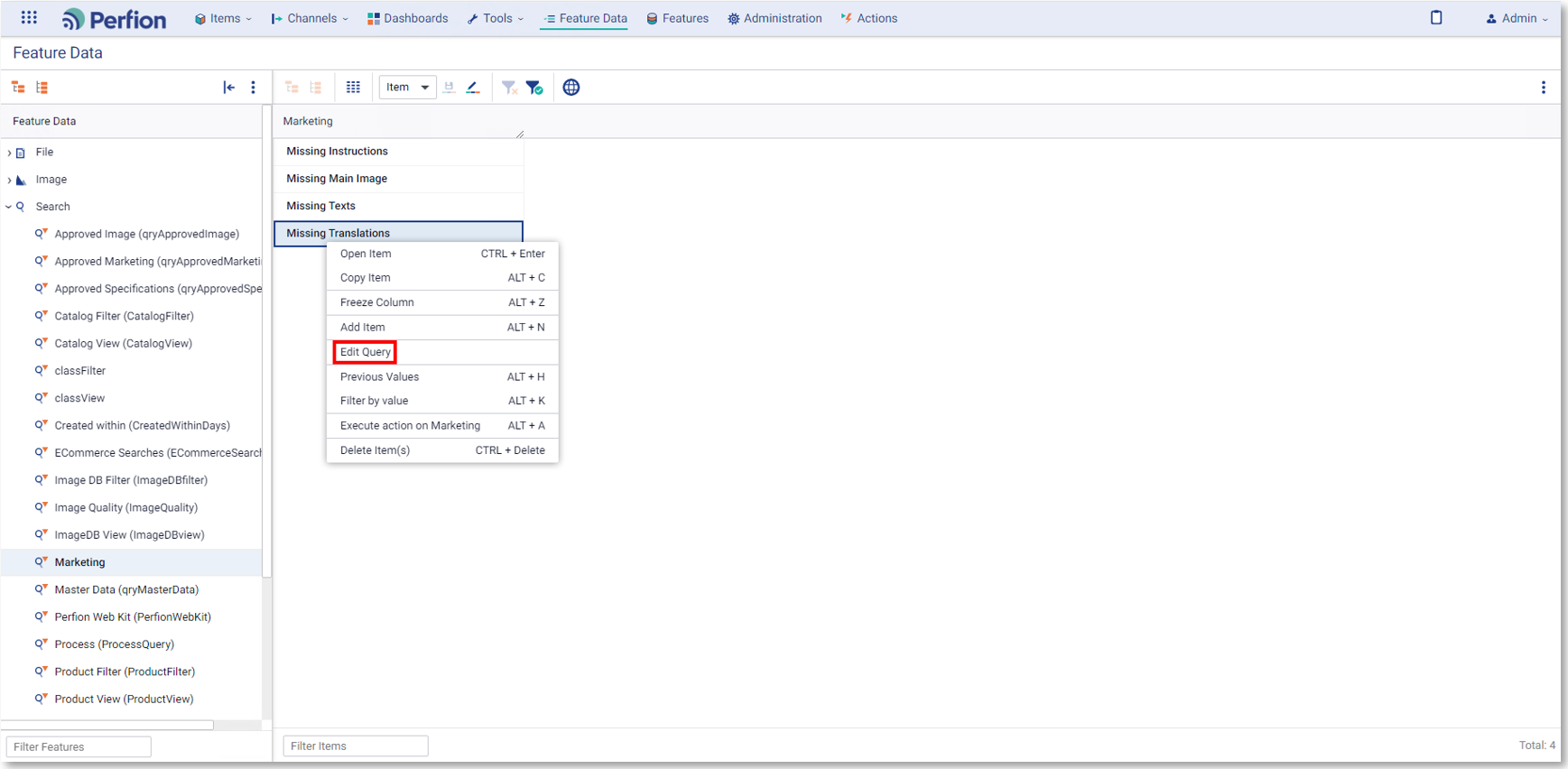
Task: Open the Administration page
Action: [x=775, y=18]
